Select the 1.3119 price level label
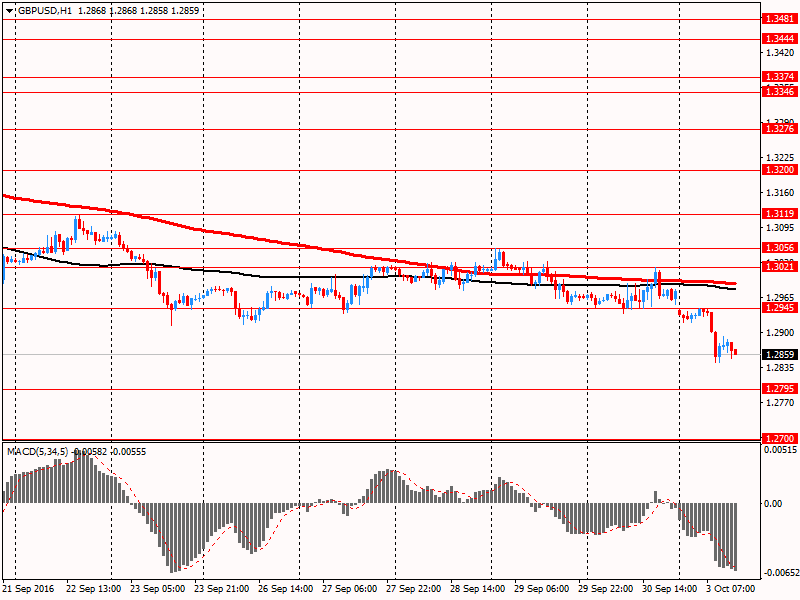 pos(780,214)
